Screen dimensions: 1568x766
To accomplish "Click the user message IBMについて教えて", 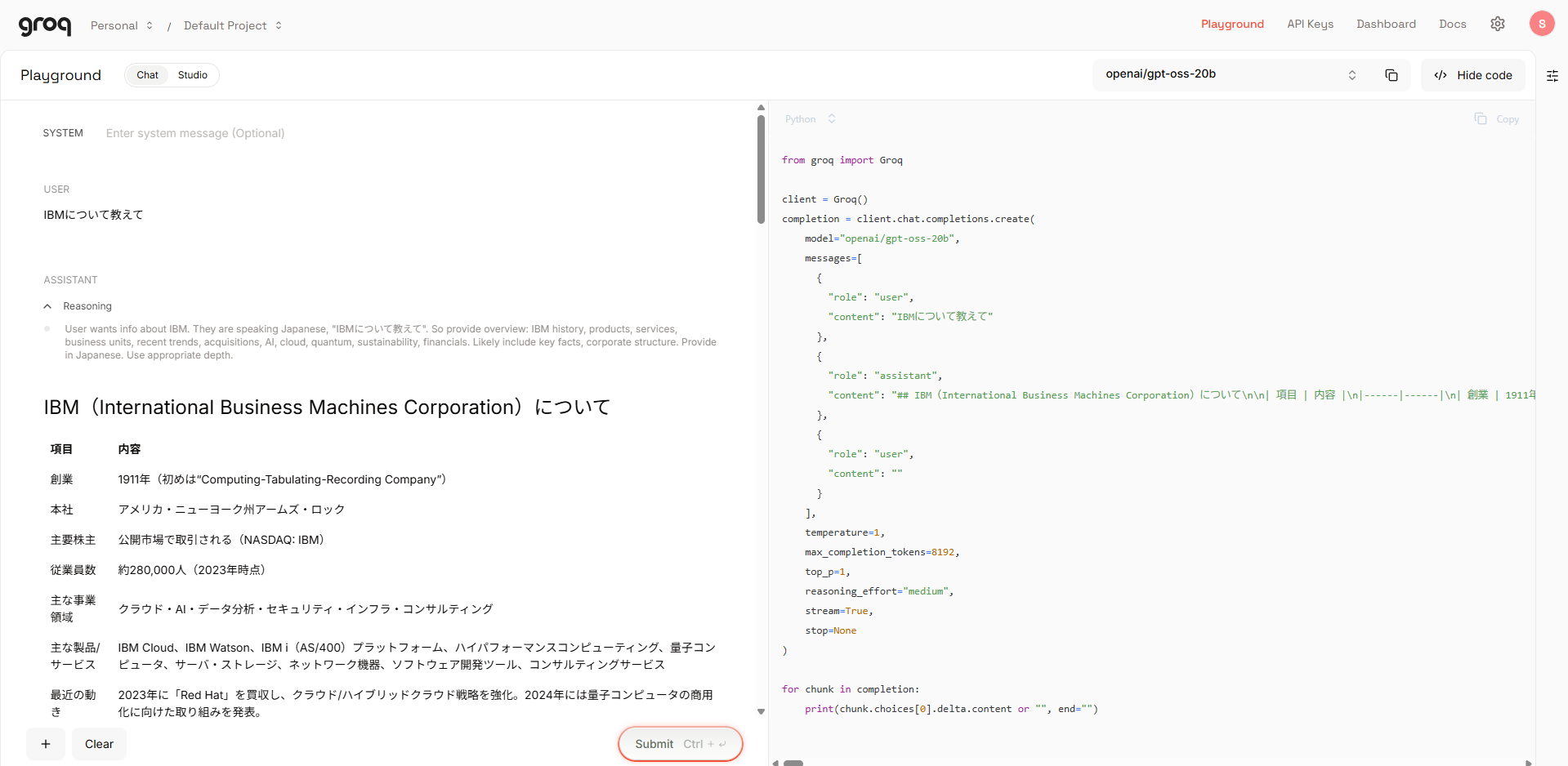I will click(x=93, y=215).
